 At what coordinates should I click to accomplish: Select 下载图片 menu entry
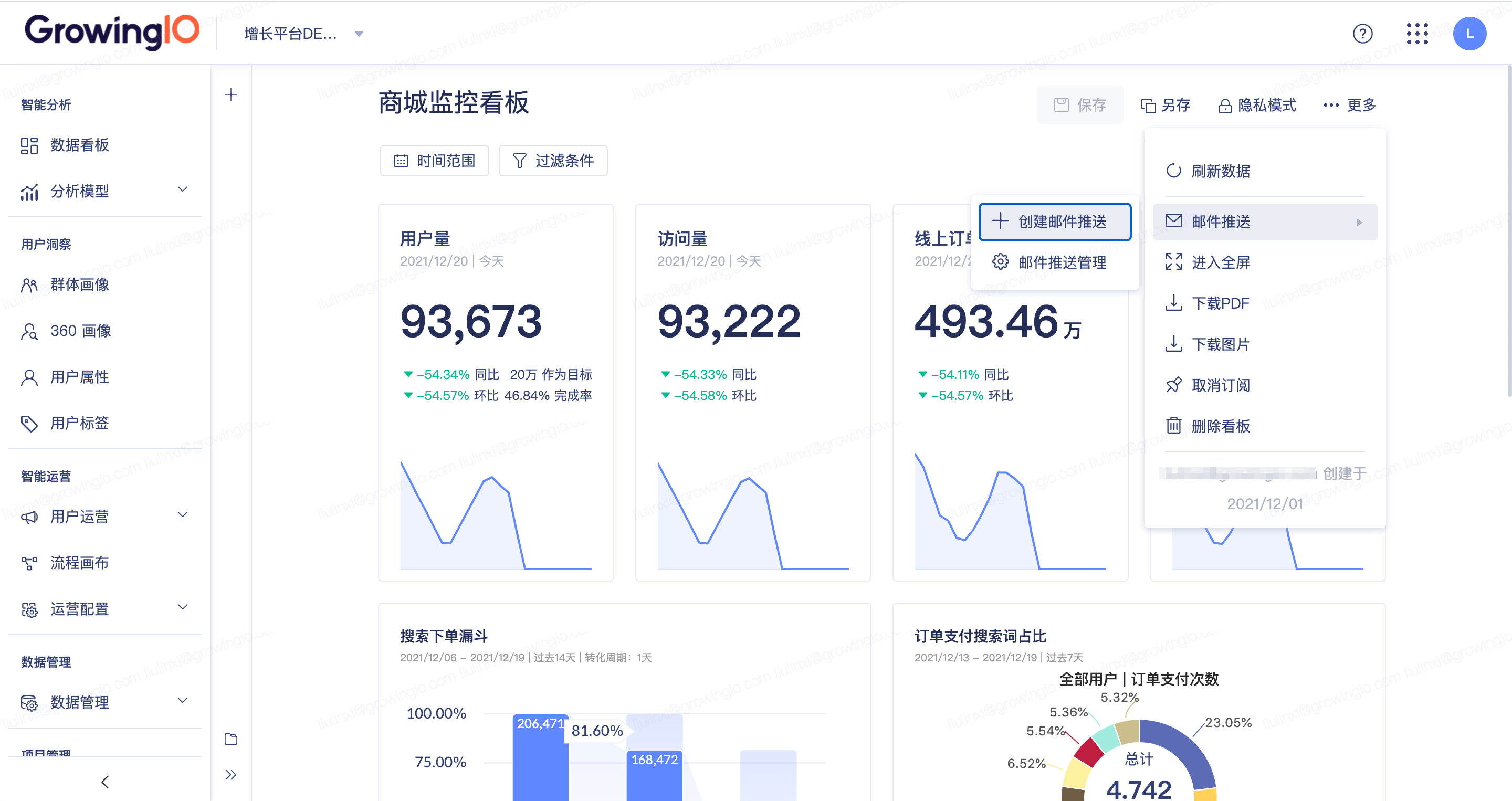(1265, 344)
